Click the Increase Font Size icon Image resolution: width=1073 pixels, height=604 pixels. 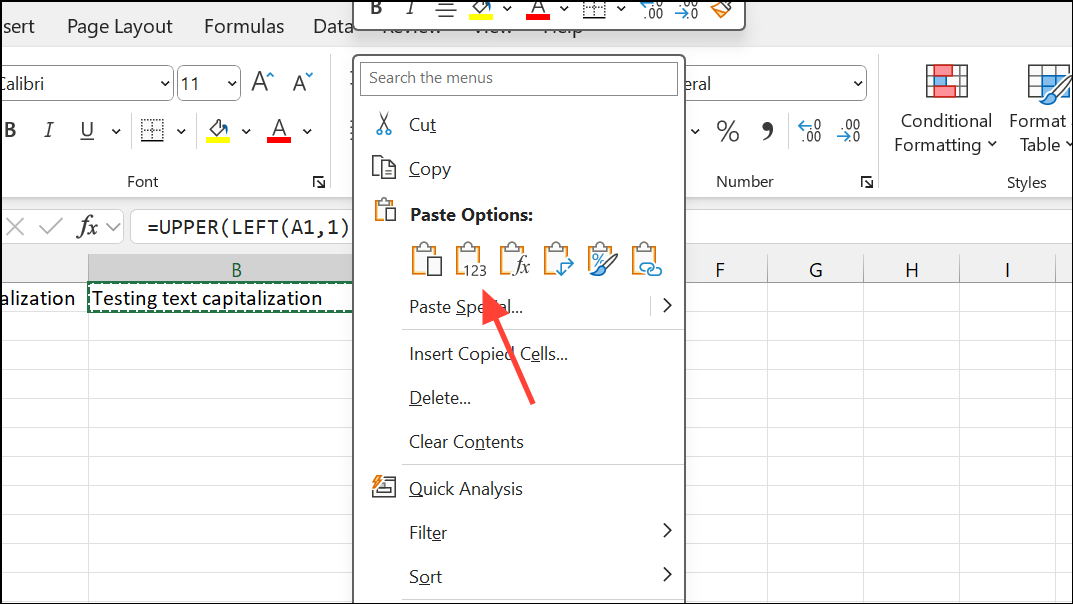click(262, 83)
